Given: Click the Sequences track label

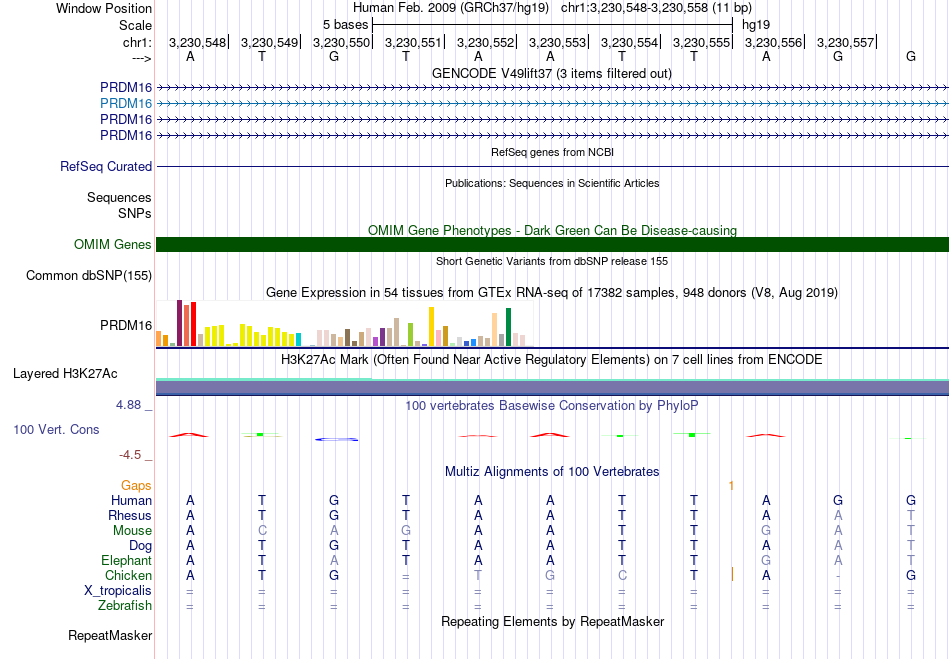Looking at the screenshot, I should pyautogui.click(x=119, y=197).
